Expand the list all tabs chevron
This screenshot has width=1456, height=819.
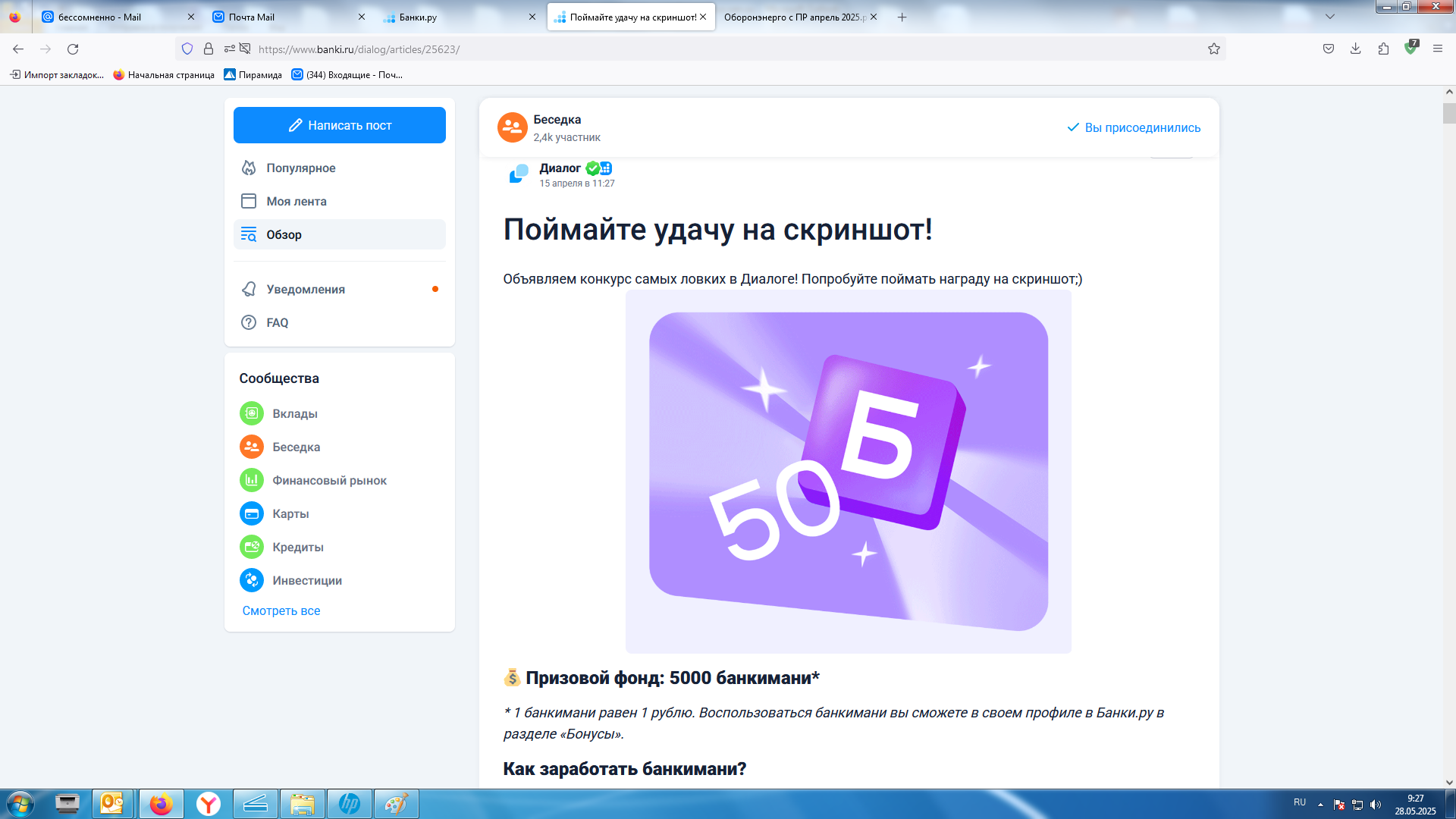point(1329,17)
